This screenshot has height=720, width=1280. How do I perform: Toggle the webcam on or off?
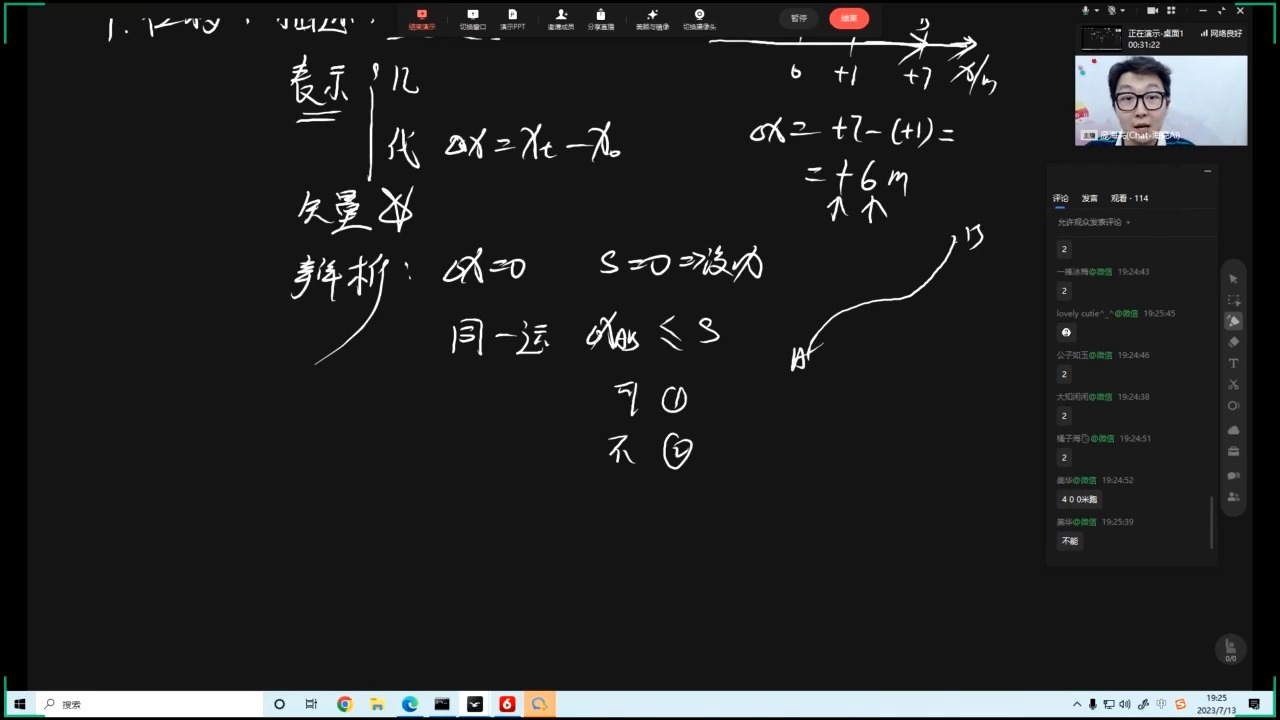coord(1112,10)
